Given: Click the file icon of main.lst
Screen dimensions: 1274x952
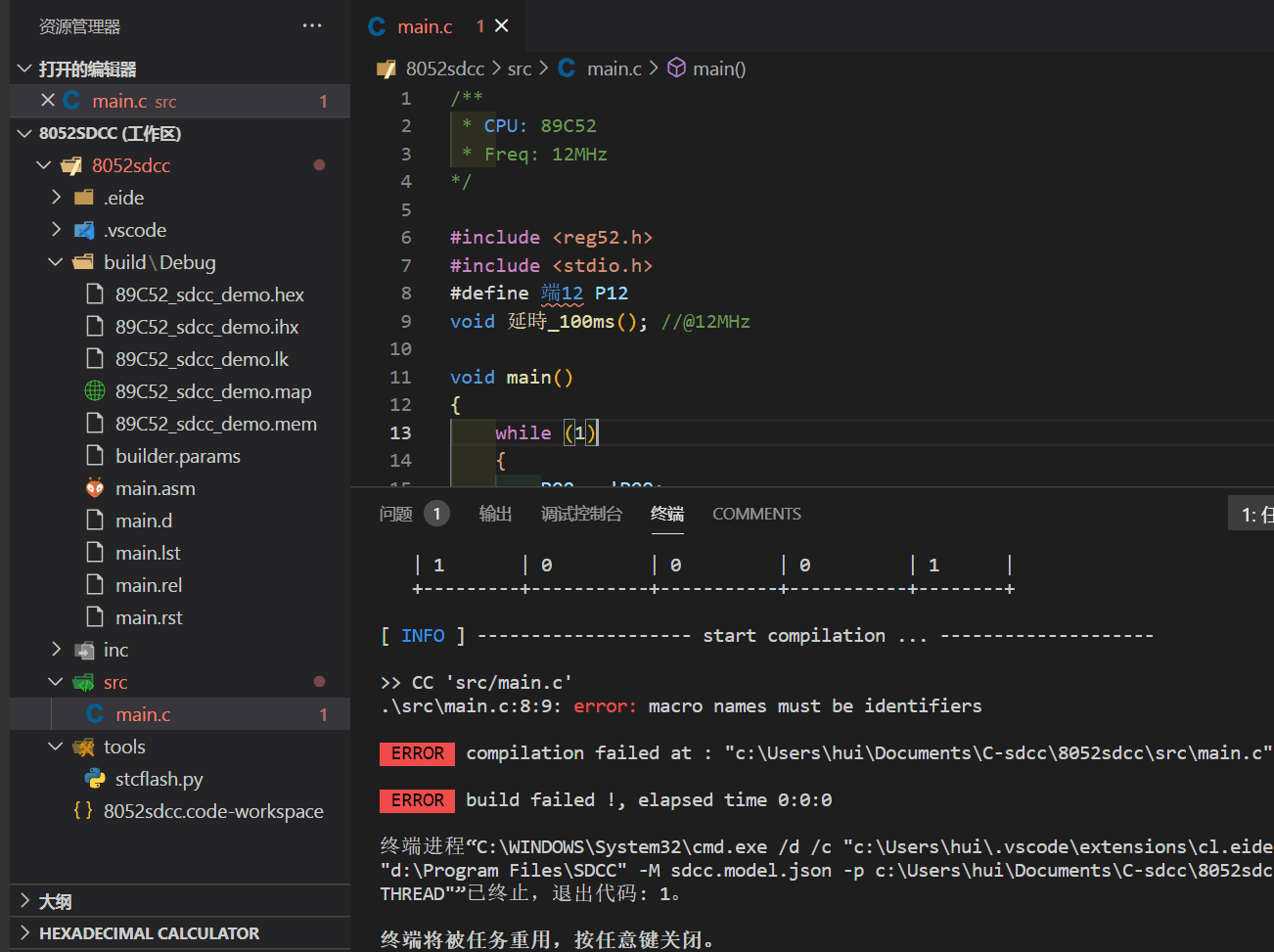Looking at the screenshot, I should tap(95, 553).
